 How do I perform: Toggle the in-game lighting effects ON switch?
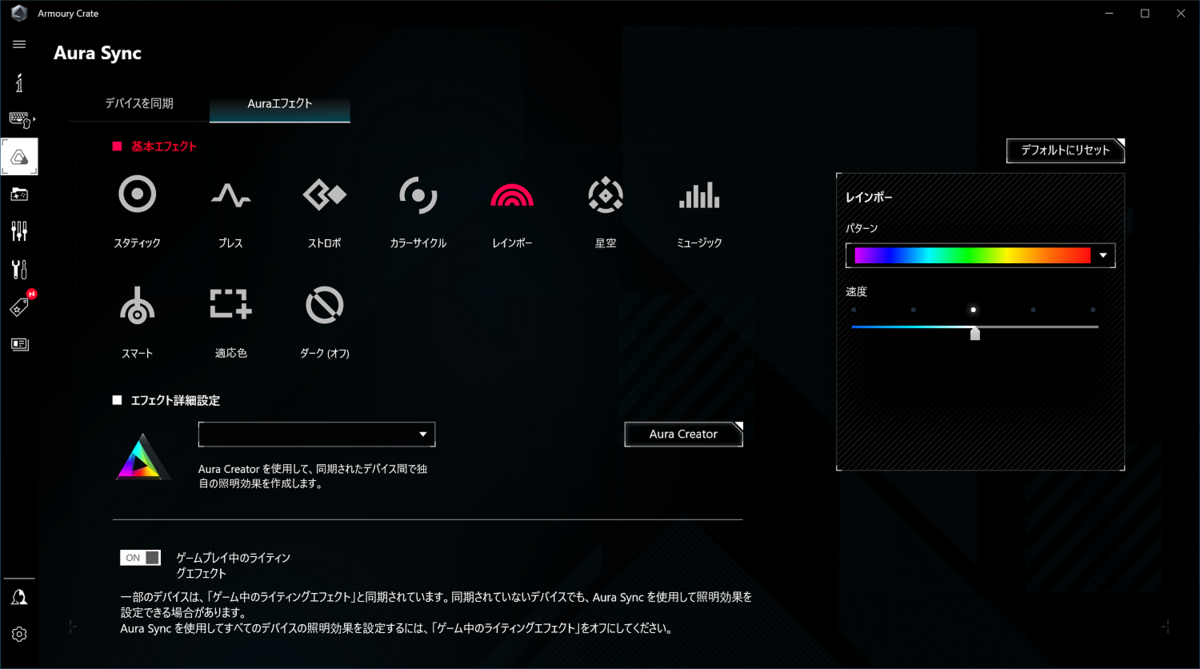pos(140,558)
